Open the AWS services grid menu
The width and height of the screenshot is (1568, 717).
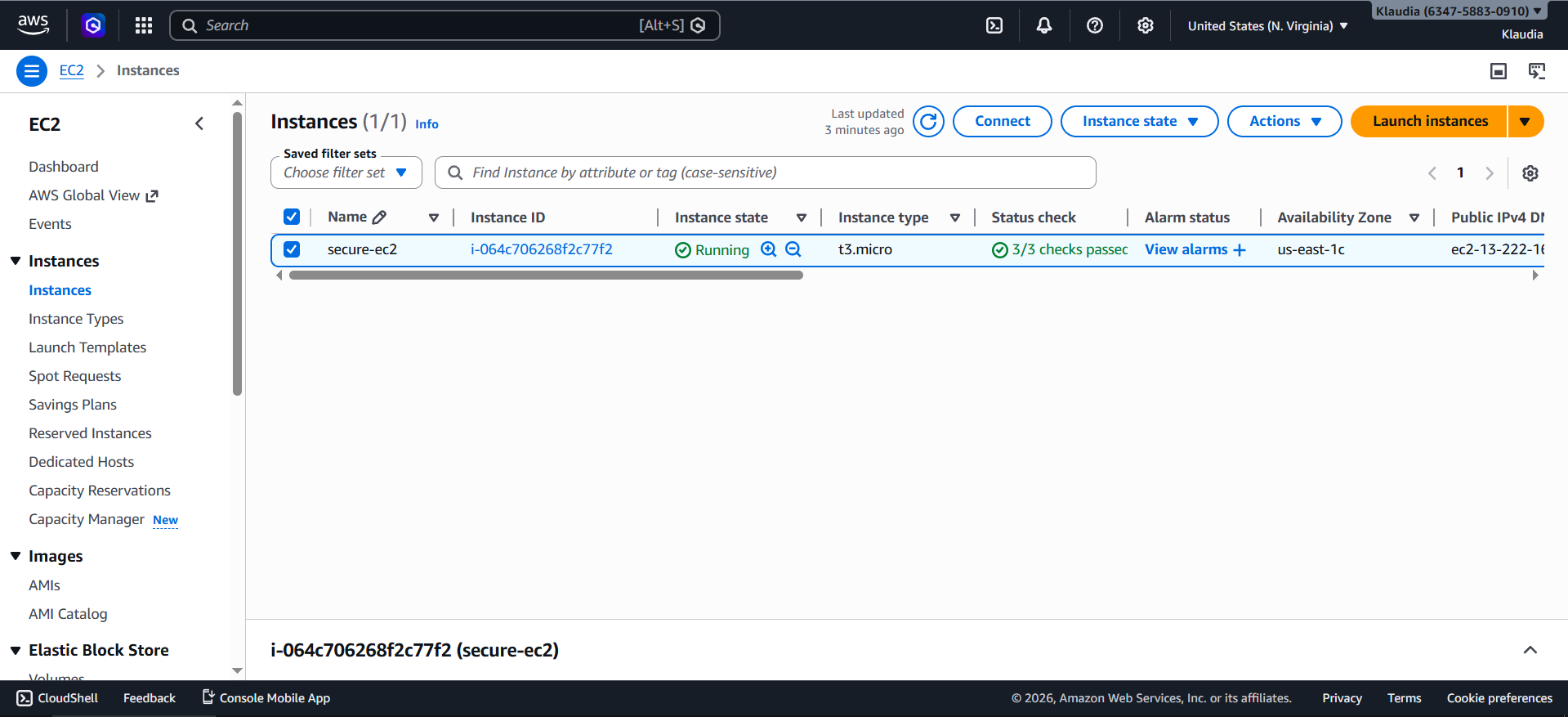click(x=144, y=25)
